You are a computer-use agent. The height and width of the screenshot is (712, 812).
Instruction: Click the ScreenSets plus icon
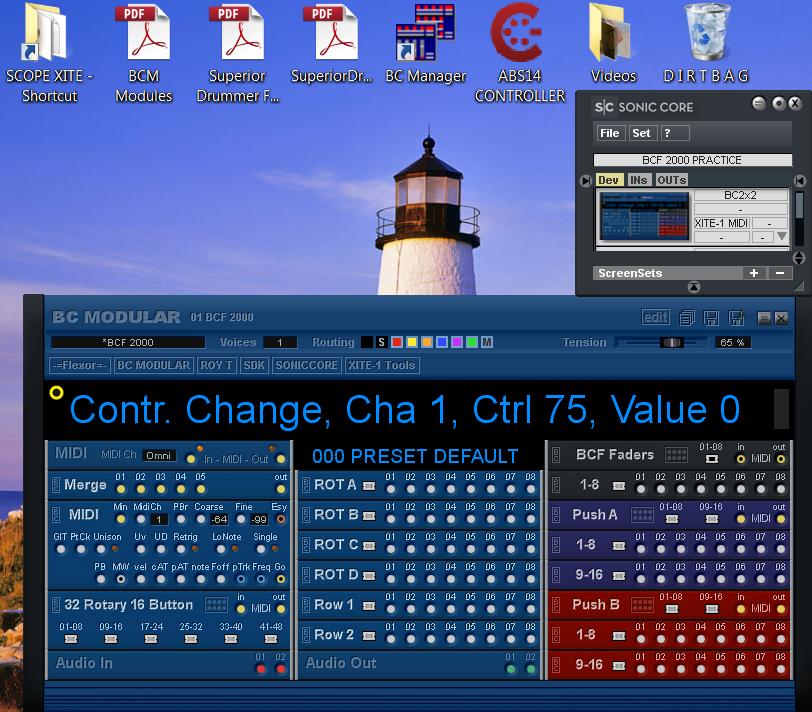click(754, 273)
